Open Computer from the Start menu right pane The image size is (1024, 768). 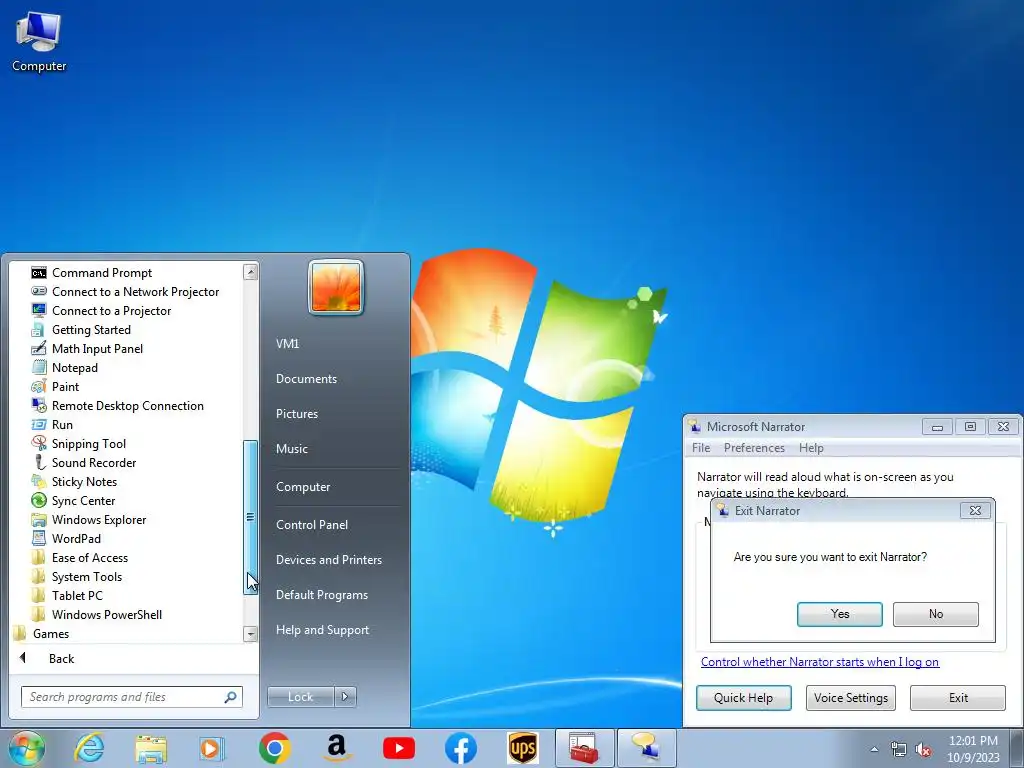[x=303, y=487]
